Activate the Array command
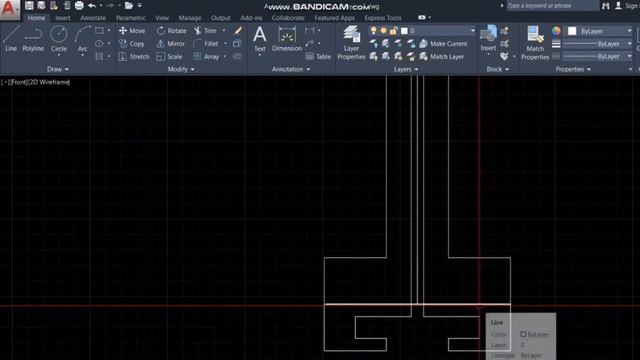 [x=207, y=57]
